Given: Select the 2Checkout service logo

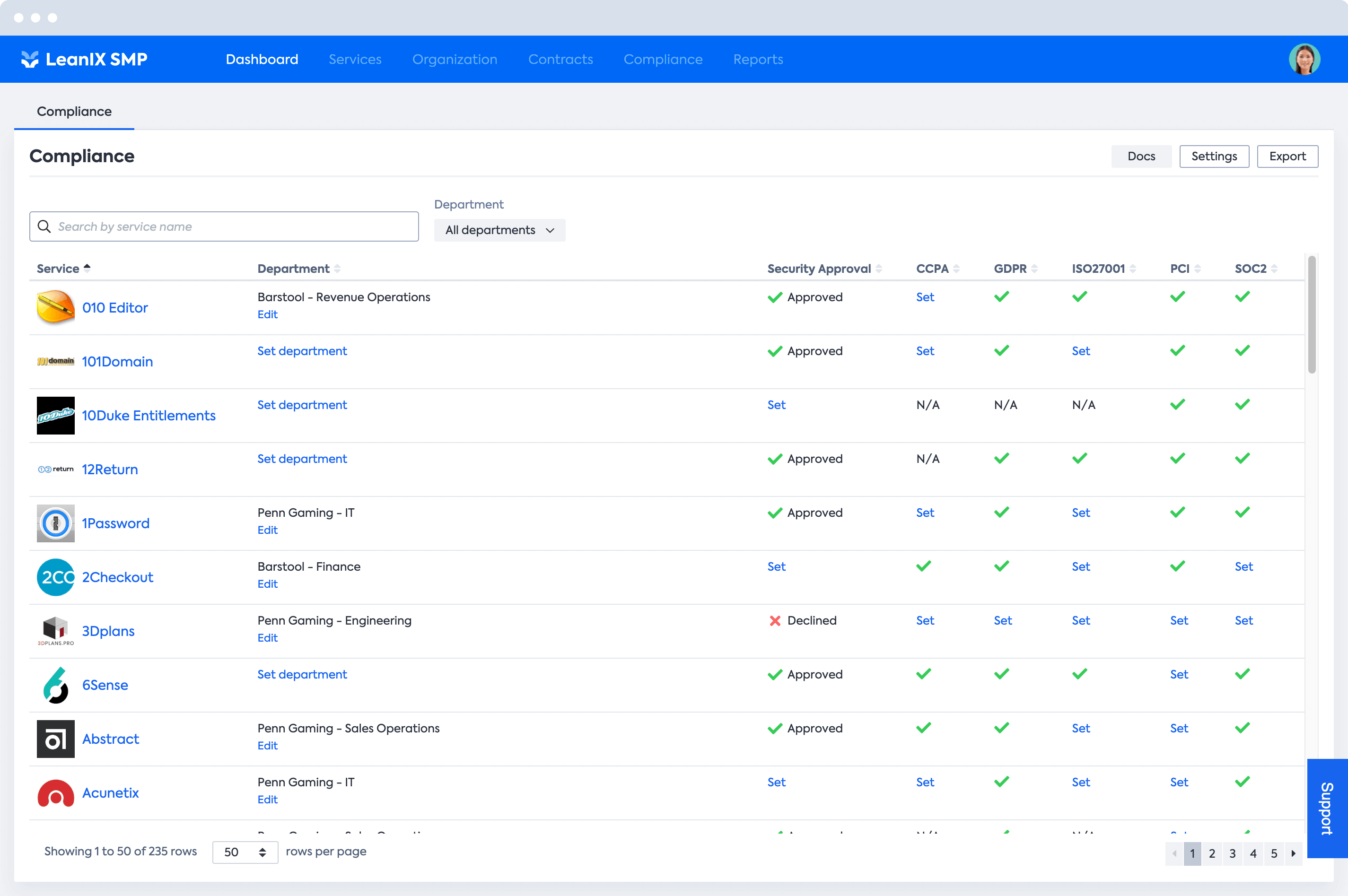Looking at the screenshot, I should click(x=55, y=576).
